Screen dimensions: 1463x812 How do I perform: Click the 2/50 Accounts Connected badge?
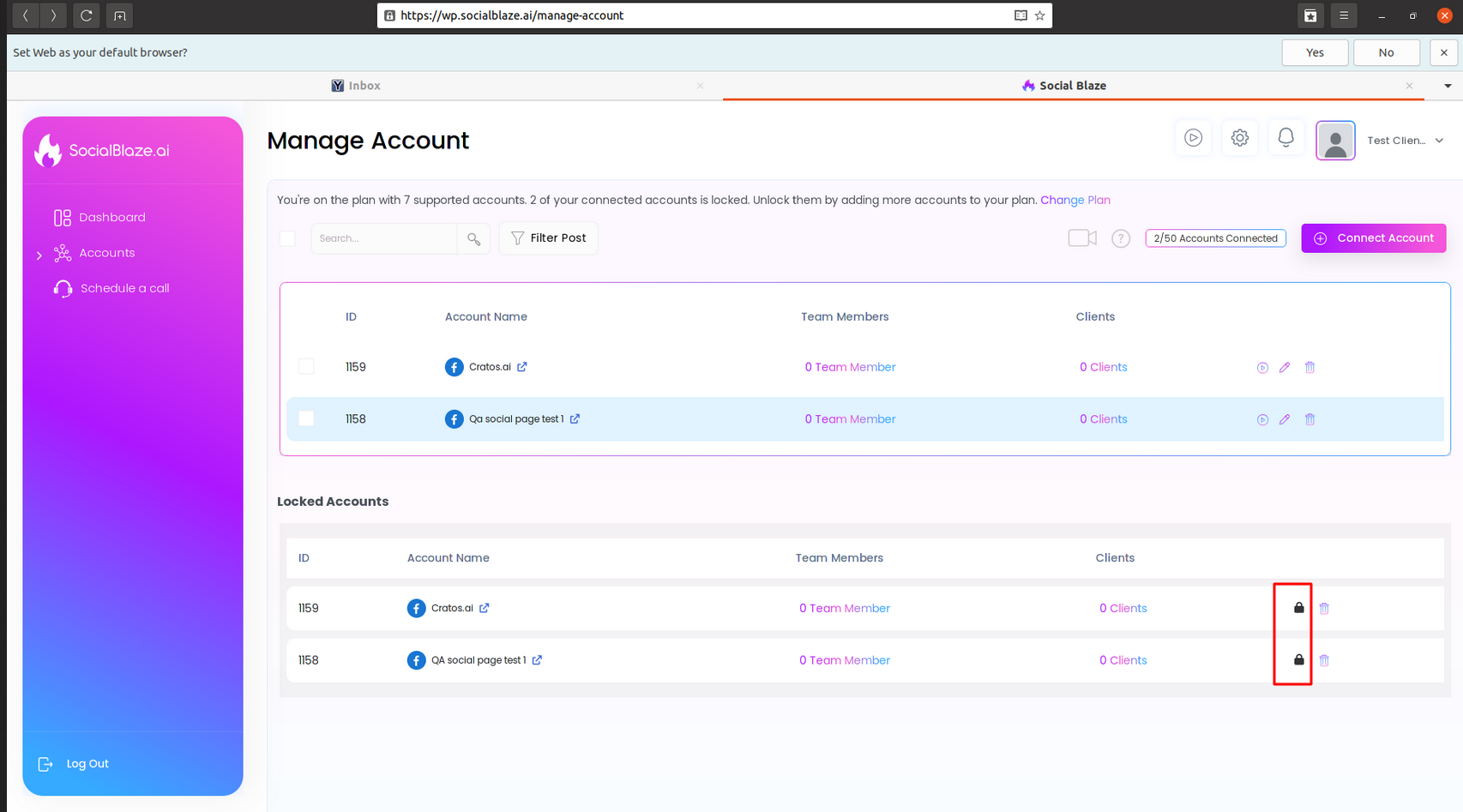(1215, 238)
